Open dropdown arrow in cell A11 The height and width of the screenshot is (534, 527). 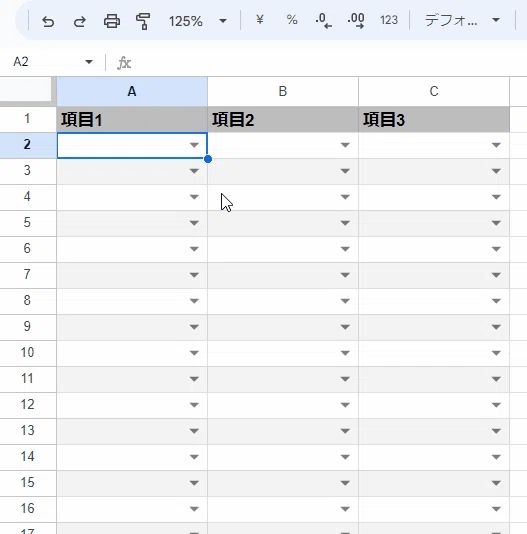point(194,379)
